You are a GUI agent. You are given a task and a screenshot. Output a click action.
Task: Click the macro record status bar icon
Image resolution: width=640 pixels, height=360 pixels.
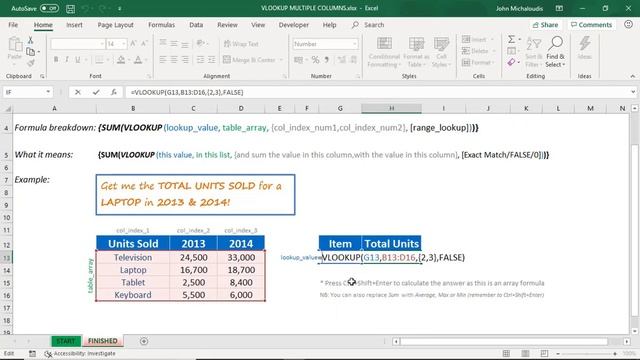point(32,353)
